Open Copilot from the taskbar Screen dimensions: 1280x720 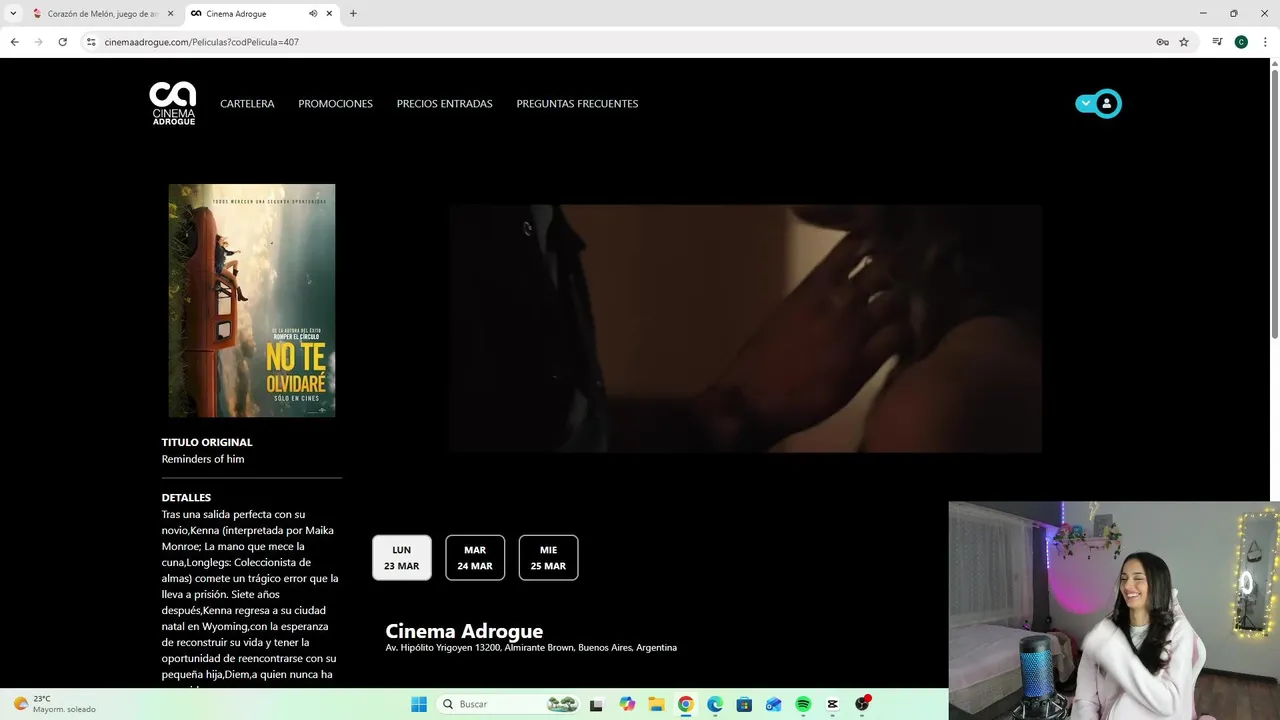627,704
